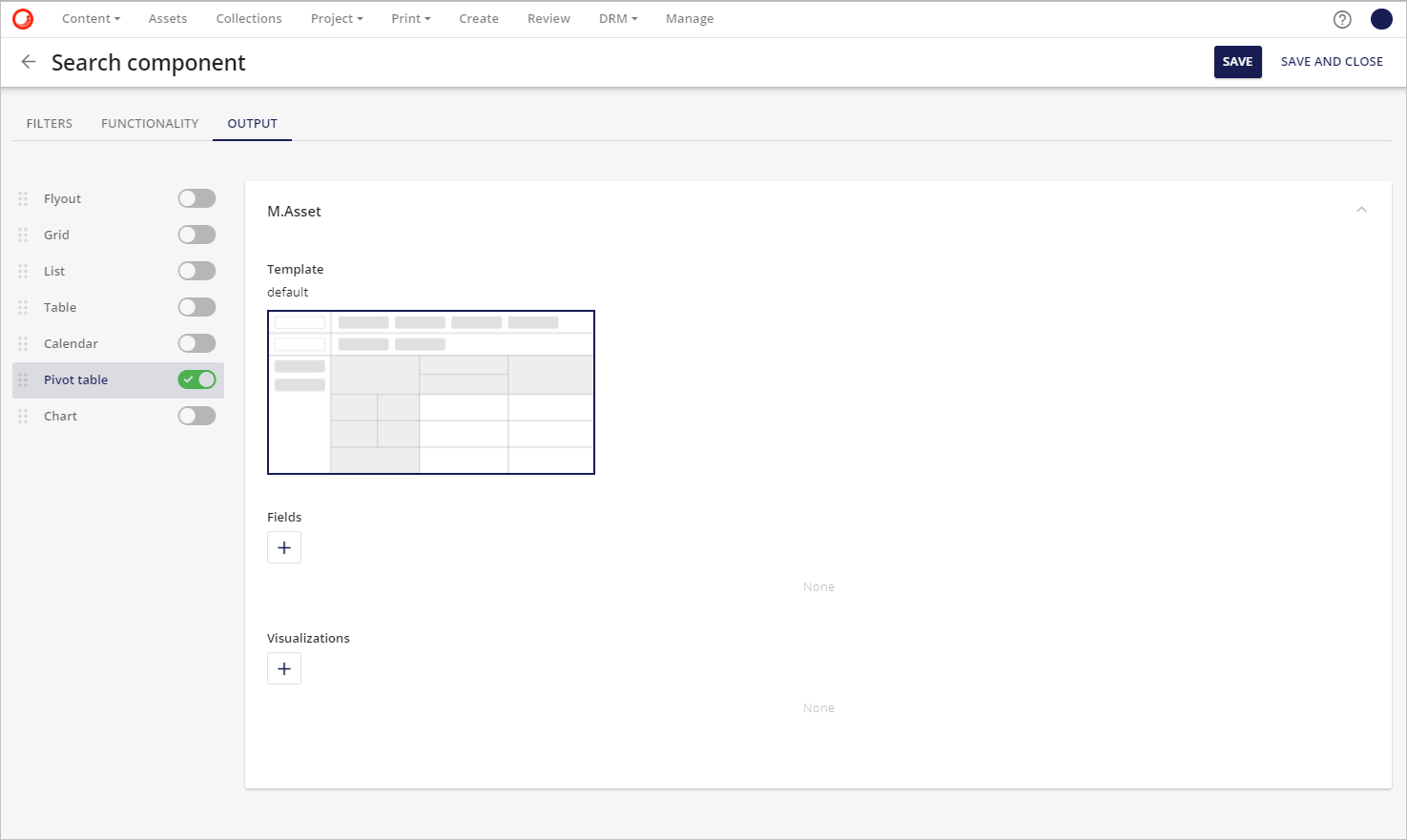
Task: Turn off the Pivot table toggle
Action: coord(197,379)
